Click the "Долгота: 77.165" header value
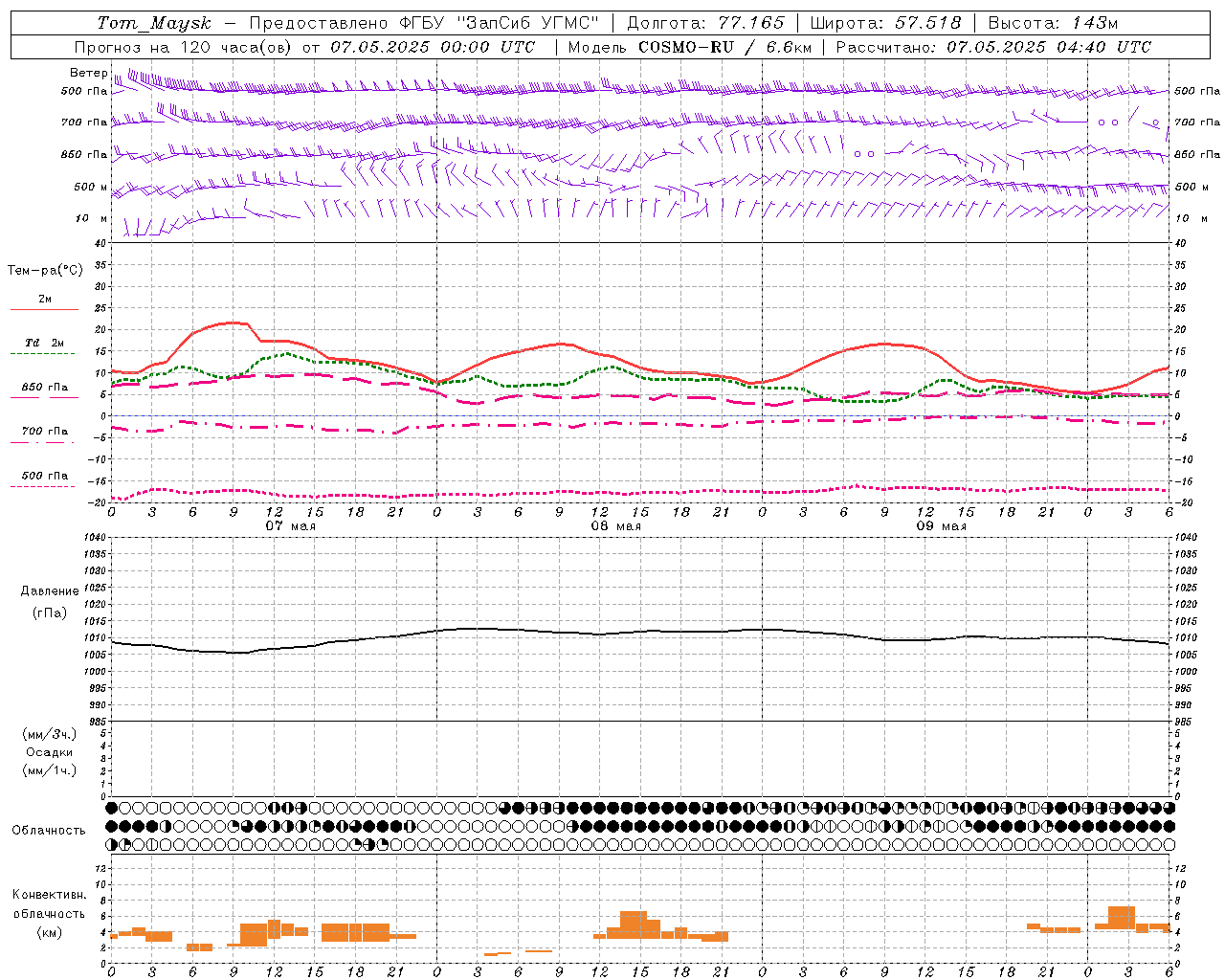This screenshot has width=1225, height=980. (705, 23)
